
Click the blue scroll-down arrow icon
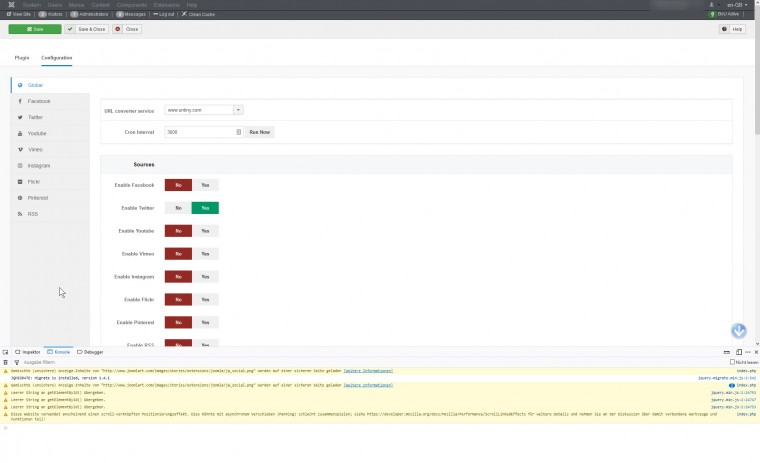tap(739, 331)
